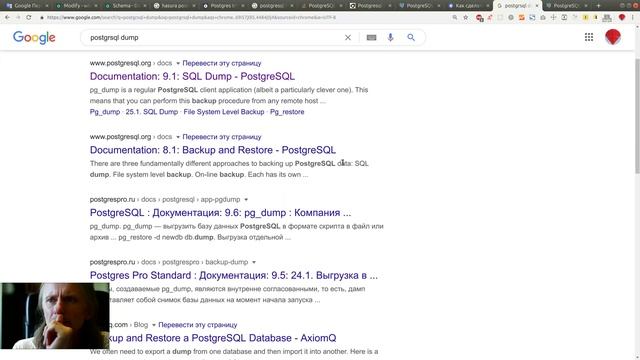Open Documentation: 9.1: SQL Dump result
This screenshot has height=360, width=640.
tap(192, 76)
